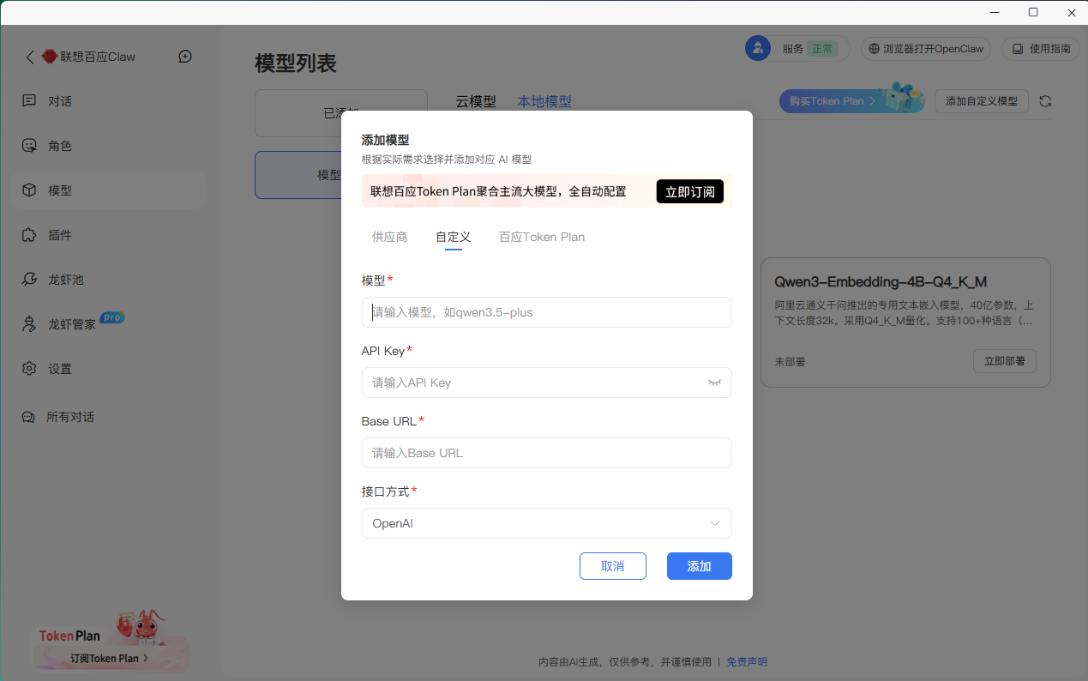1088x681 pixels.
Task: Open the 角色 sidebar section
Action: point(110,146)
